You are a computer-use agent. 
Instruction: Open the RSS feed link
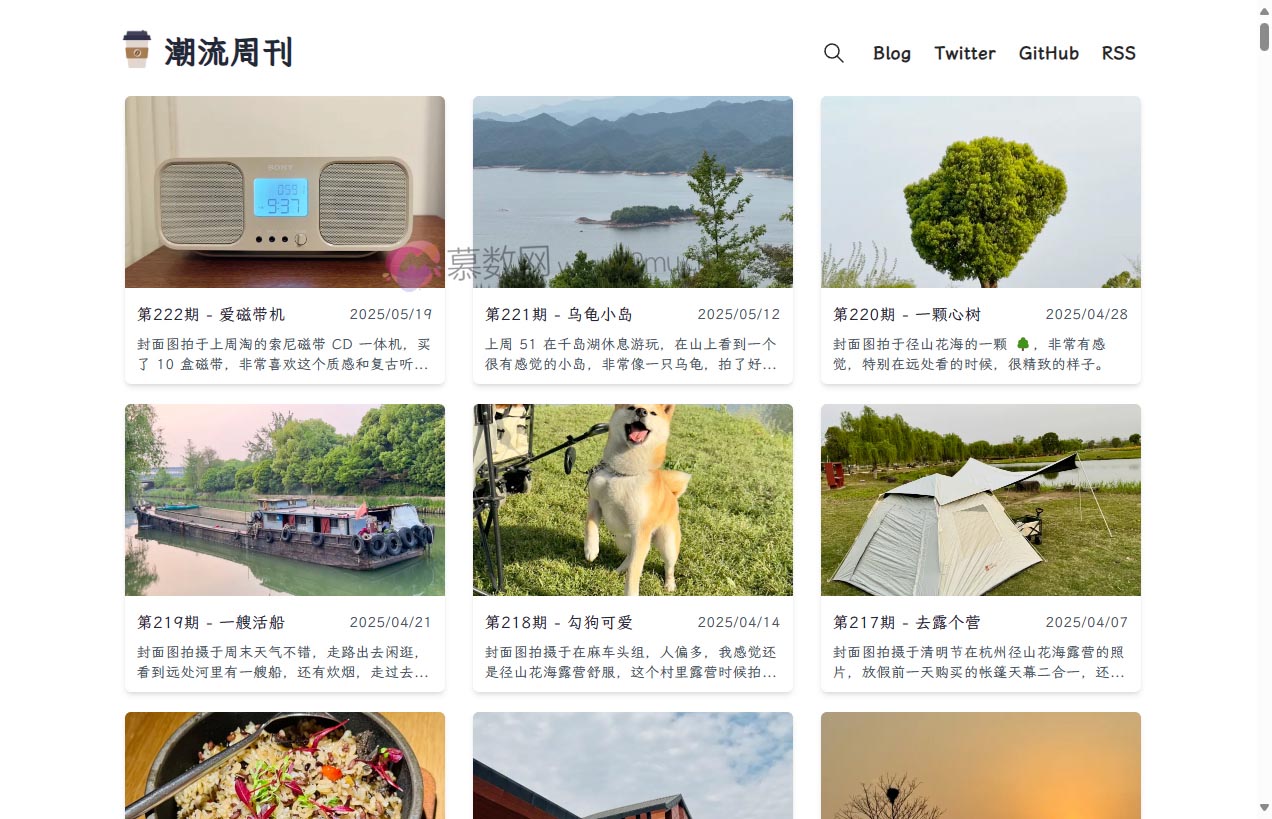1119,53
